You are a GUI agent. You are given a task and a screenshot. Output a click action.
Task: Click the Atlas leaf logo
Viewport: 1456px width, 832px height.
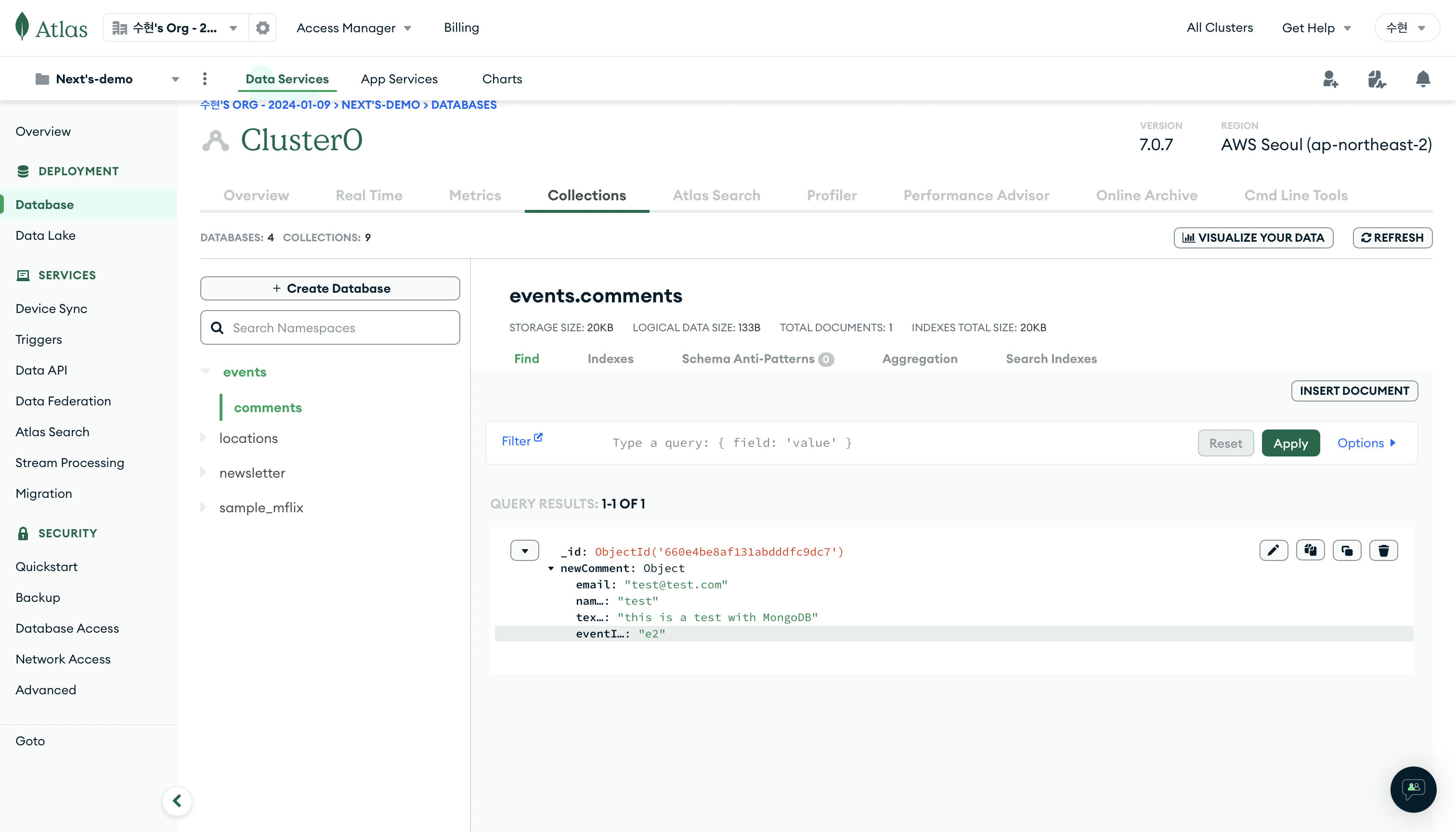[x=22, y=27]
